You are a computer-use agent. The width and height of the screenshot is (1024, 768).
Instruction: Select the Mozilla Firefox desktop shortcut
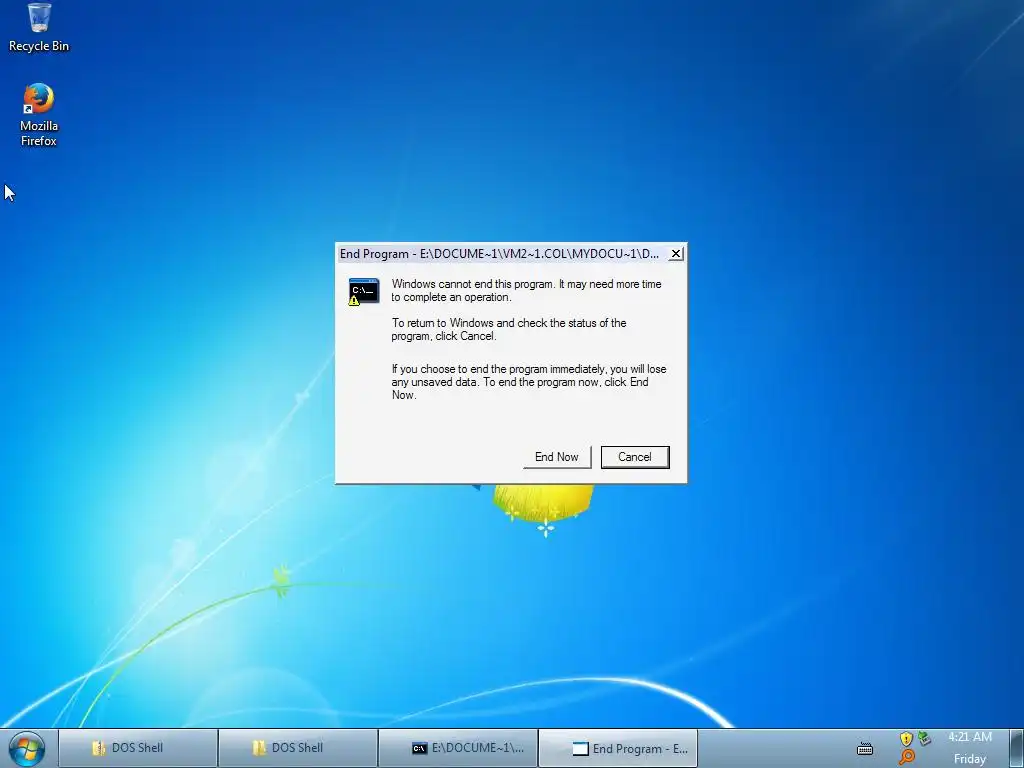pos(39,115)
